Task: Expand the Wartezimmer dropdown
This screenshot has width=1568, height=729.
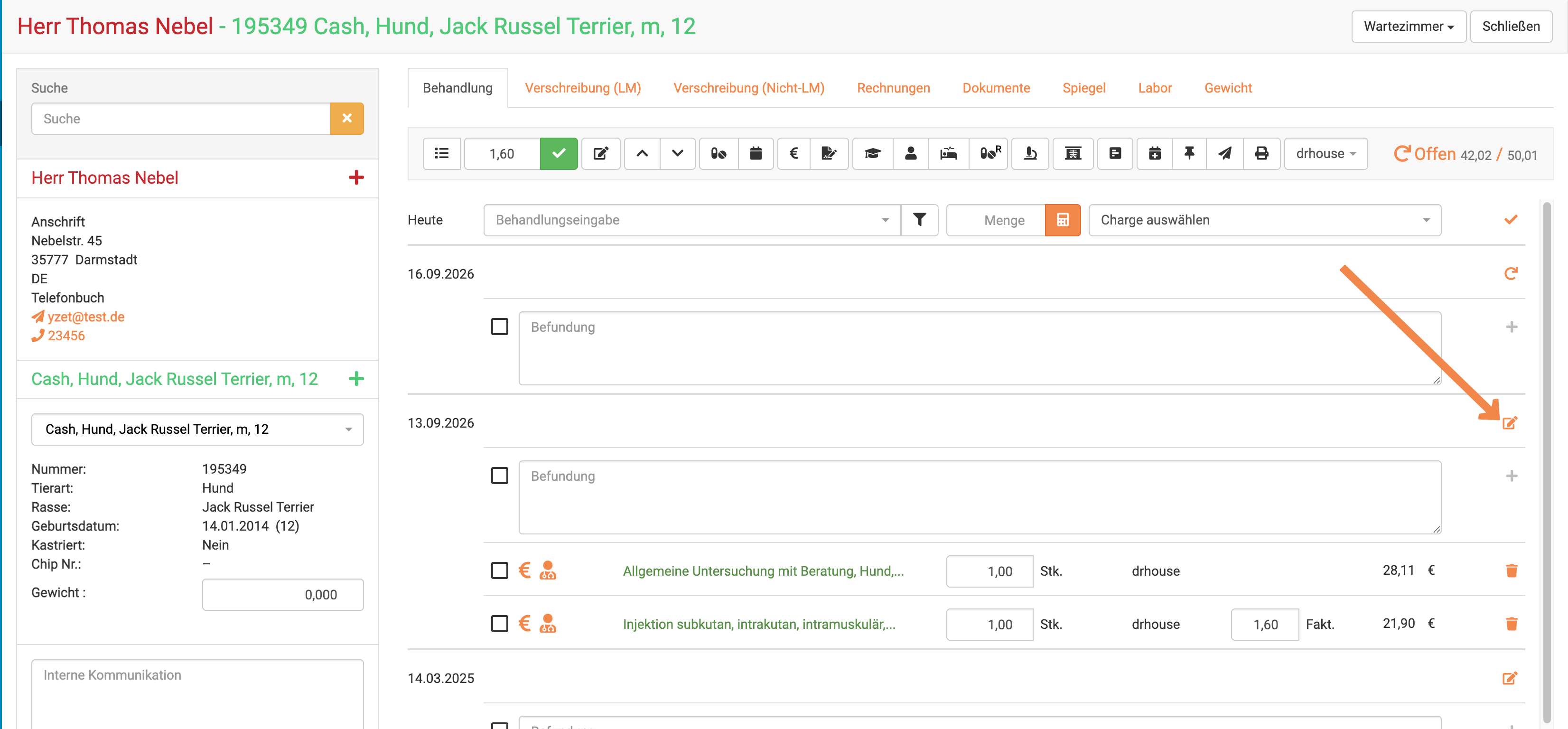Action: pos(1409,27)
